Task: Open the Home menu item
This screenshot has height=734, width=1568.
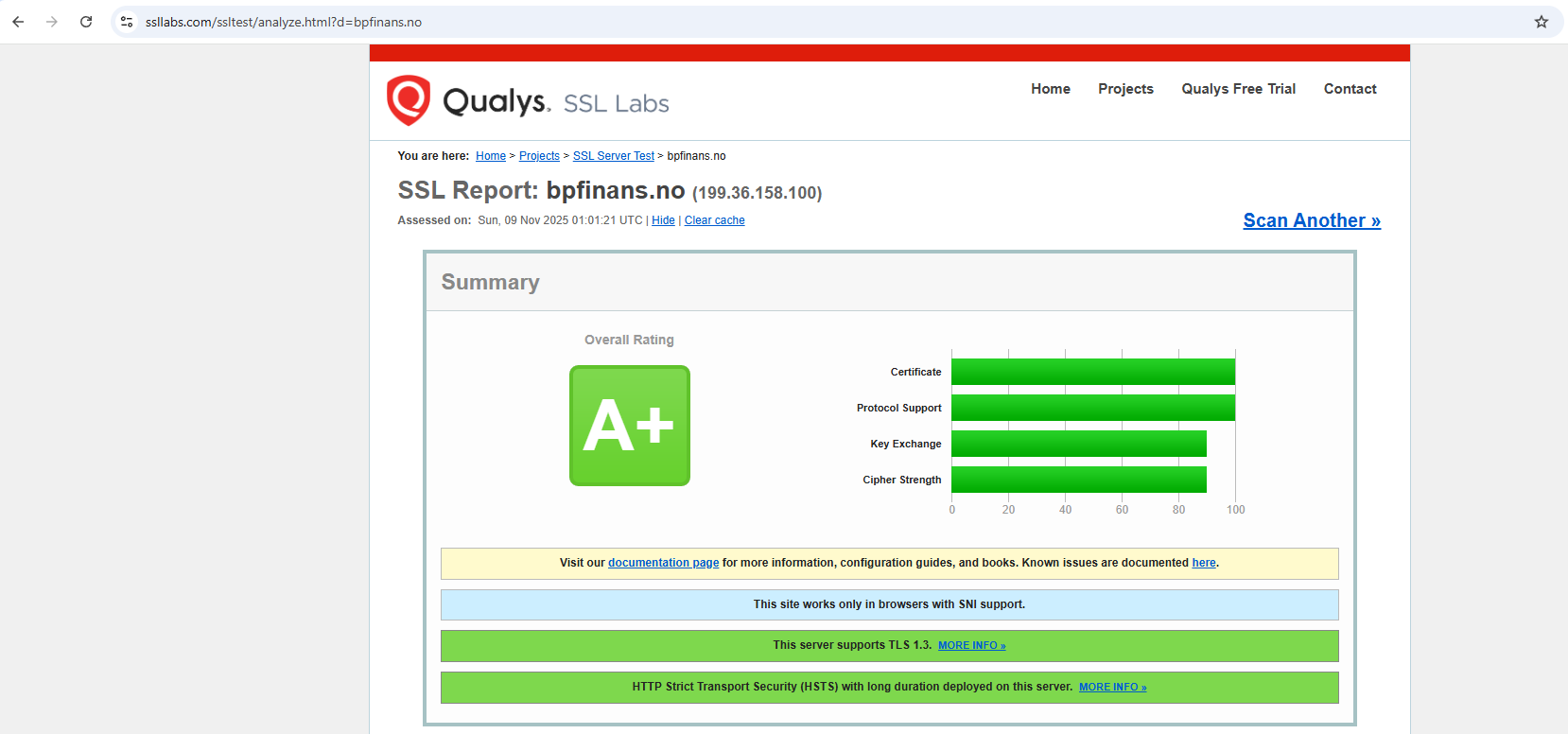Action: point(1051,89)
